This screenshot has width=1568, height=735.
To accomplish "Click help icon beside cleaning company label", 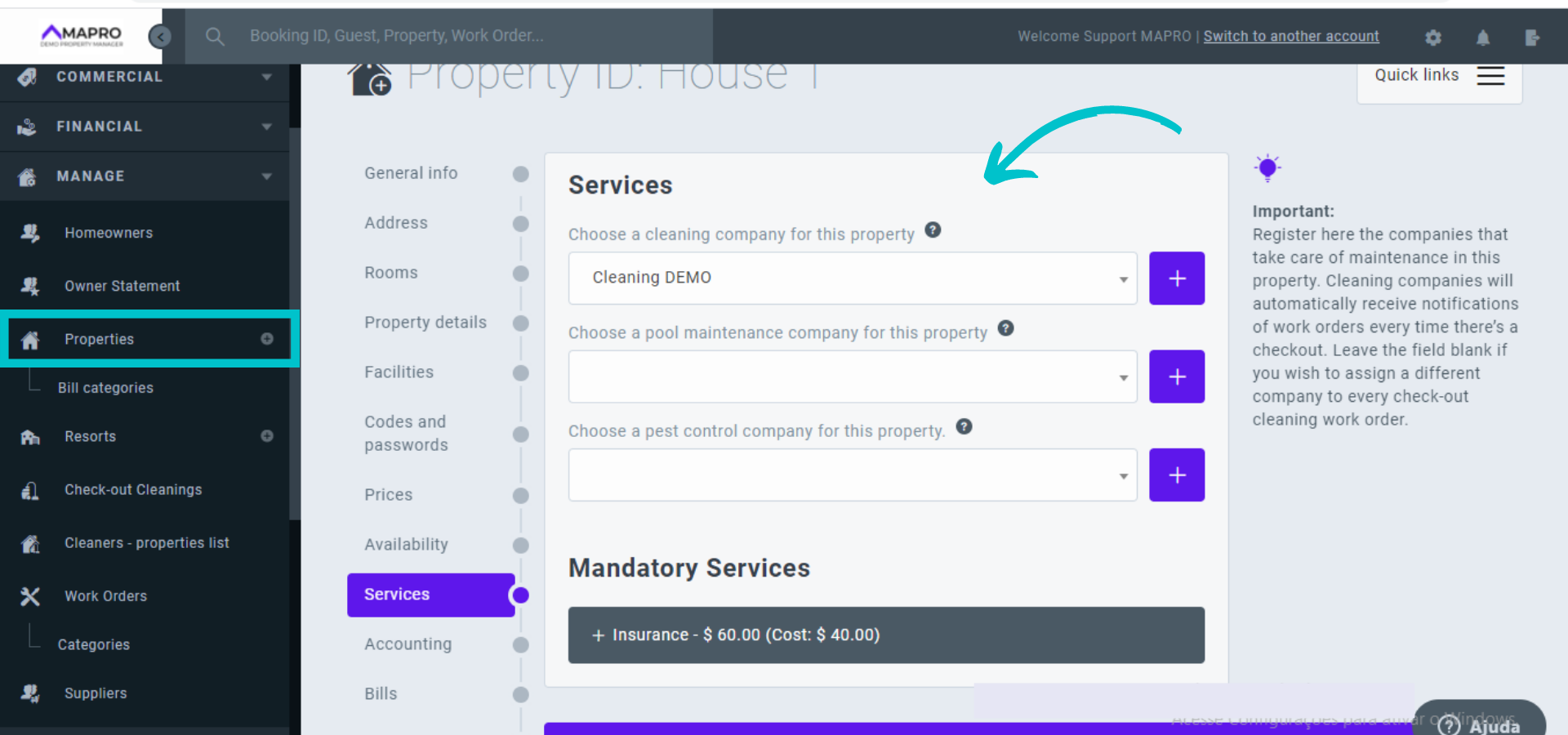I will [x=933, y=230].
